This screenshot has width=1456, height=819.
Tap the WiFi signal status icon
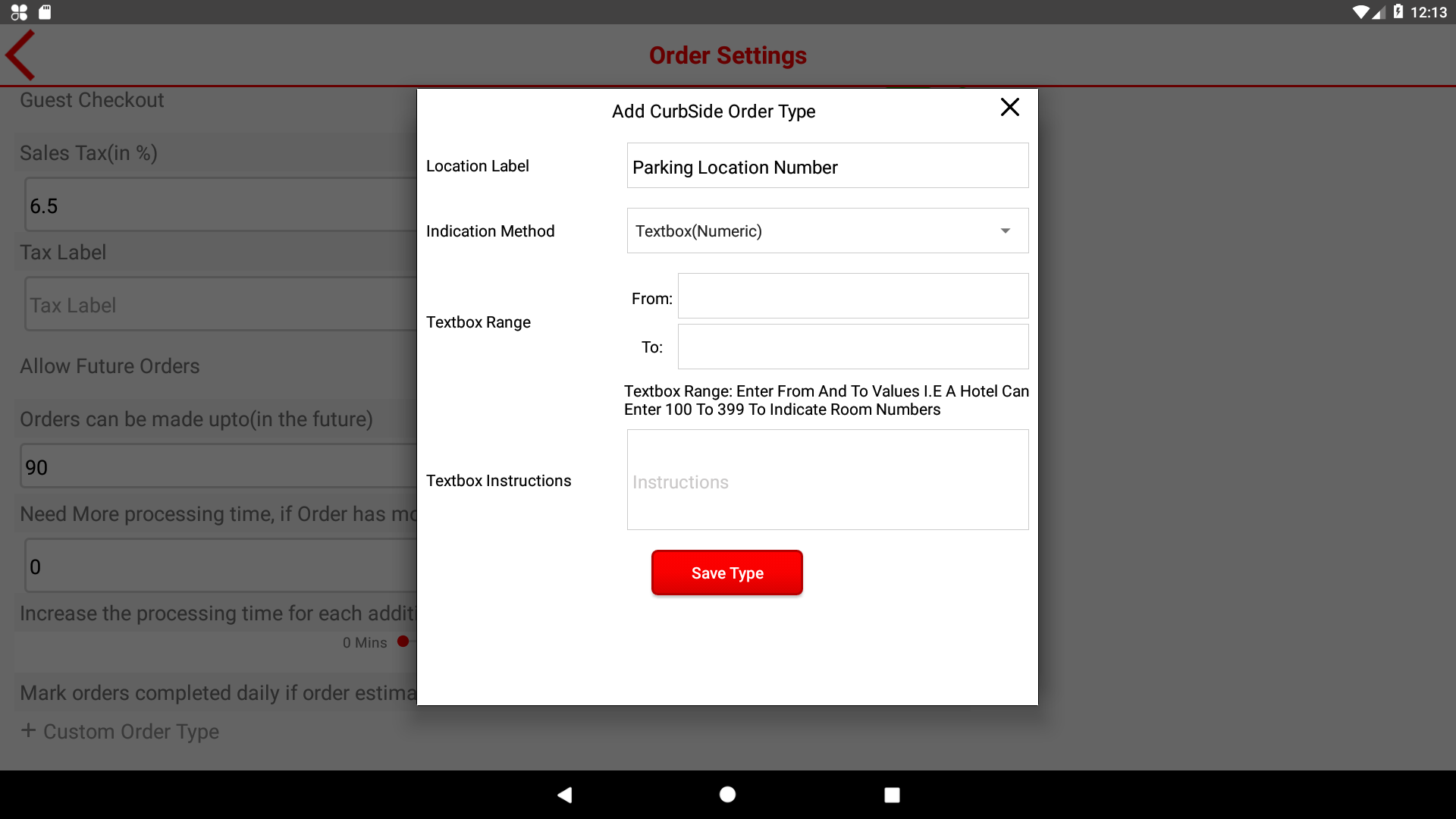(x=1361, y=12)
